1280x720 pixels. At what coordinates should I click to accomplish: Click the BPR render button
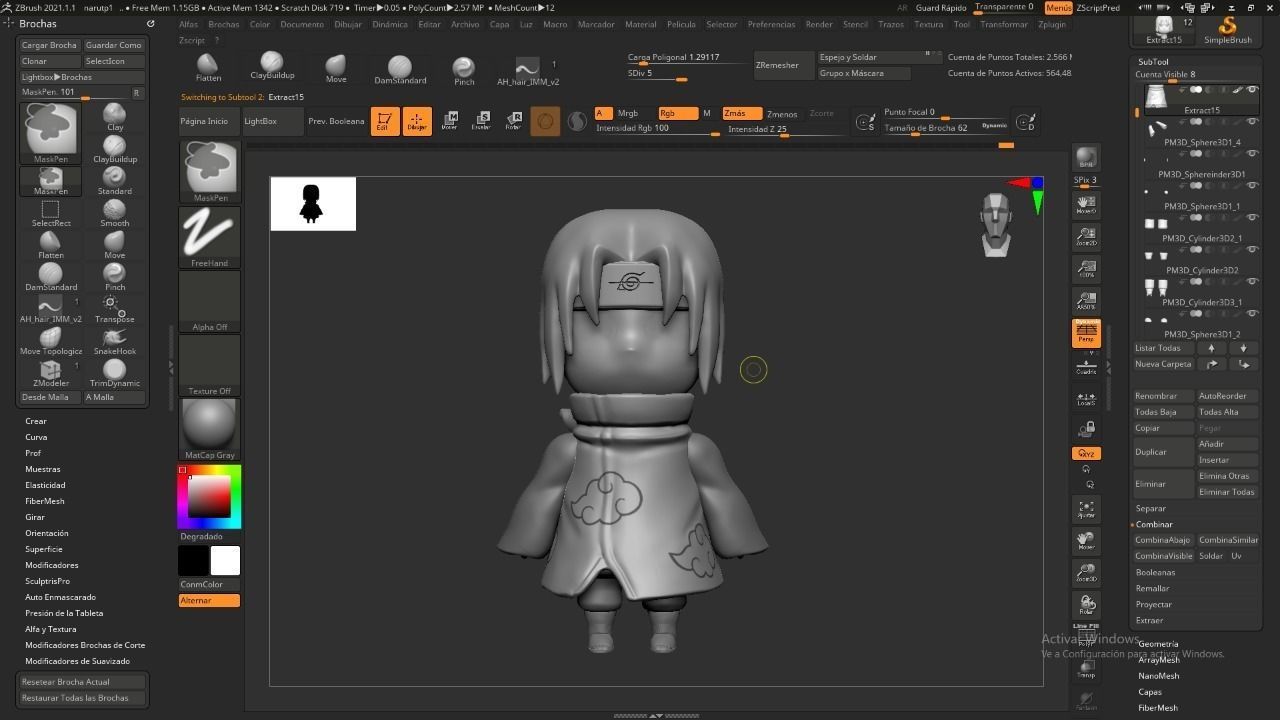pos(1086,158)
